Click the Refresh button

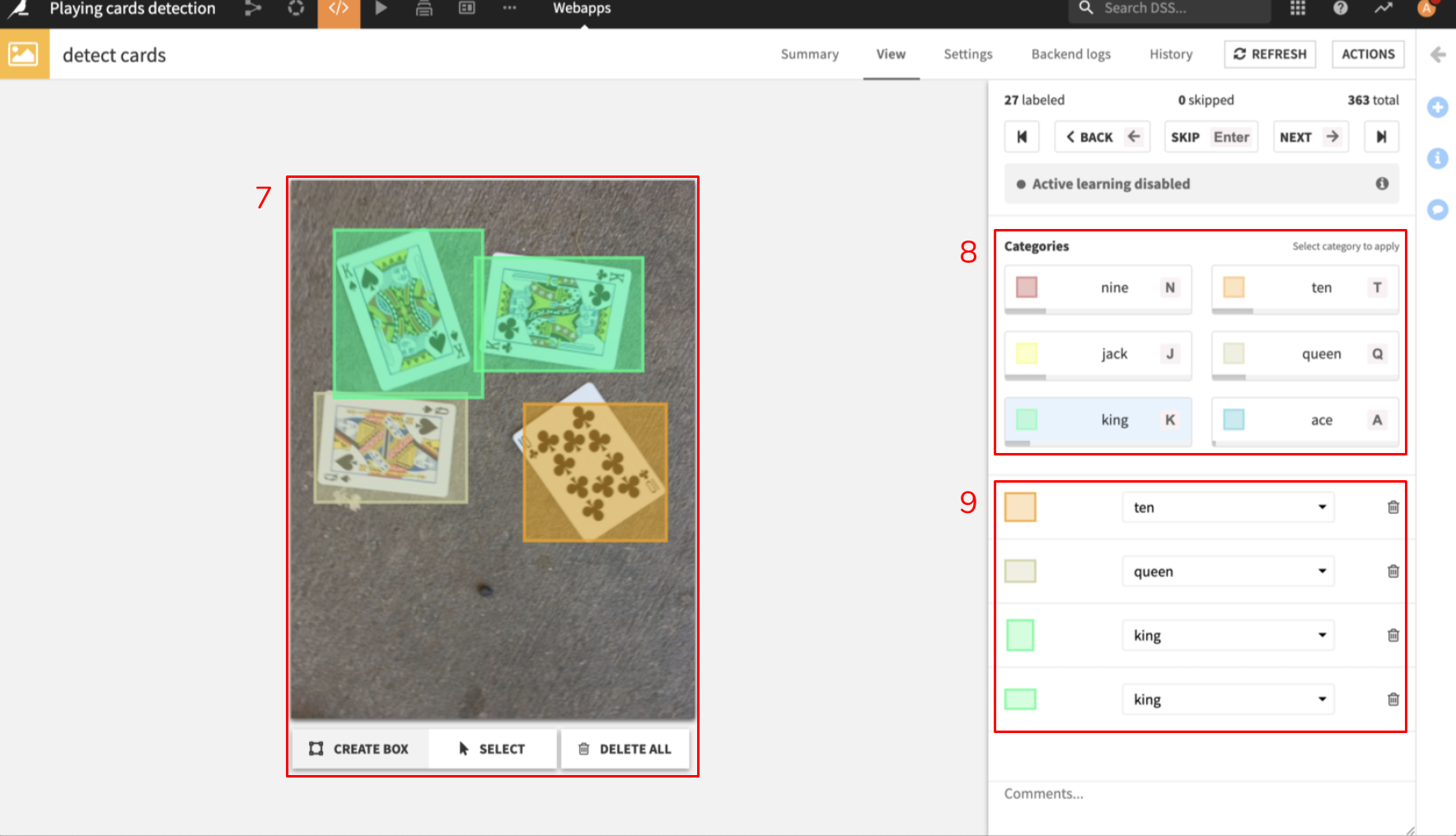[x=1270, y=54]
